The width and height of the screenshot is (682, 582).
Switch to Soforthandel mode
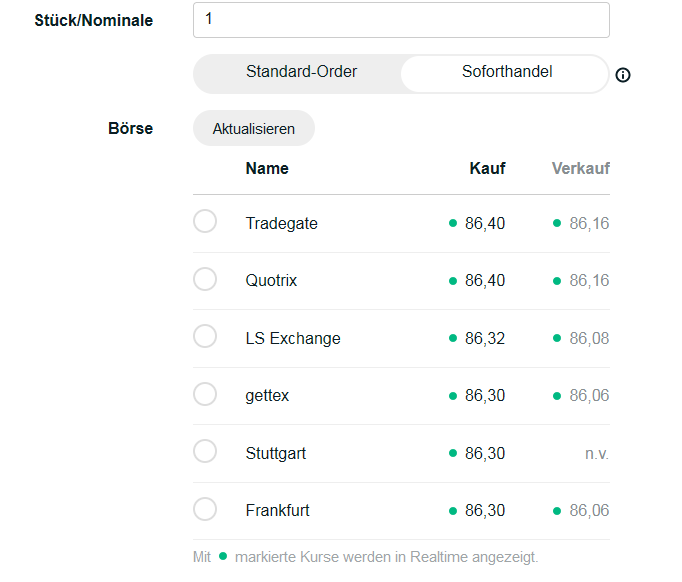[x=506, y=72]
